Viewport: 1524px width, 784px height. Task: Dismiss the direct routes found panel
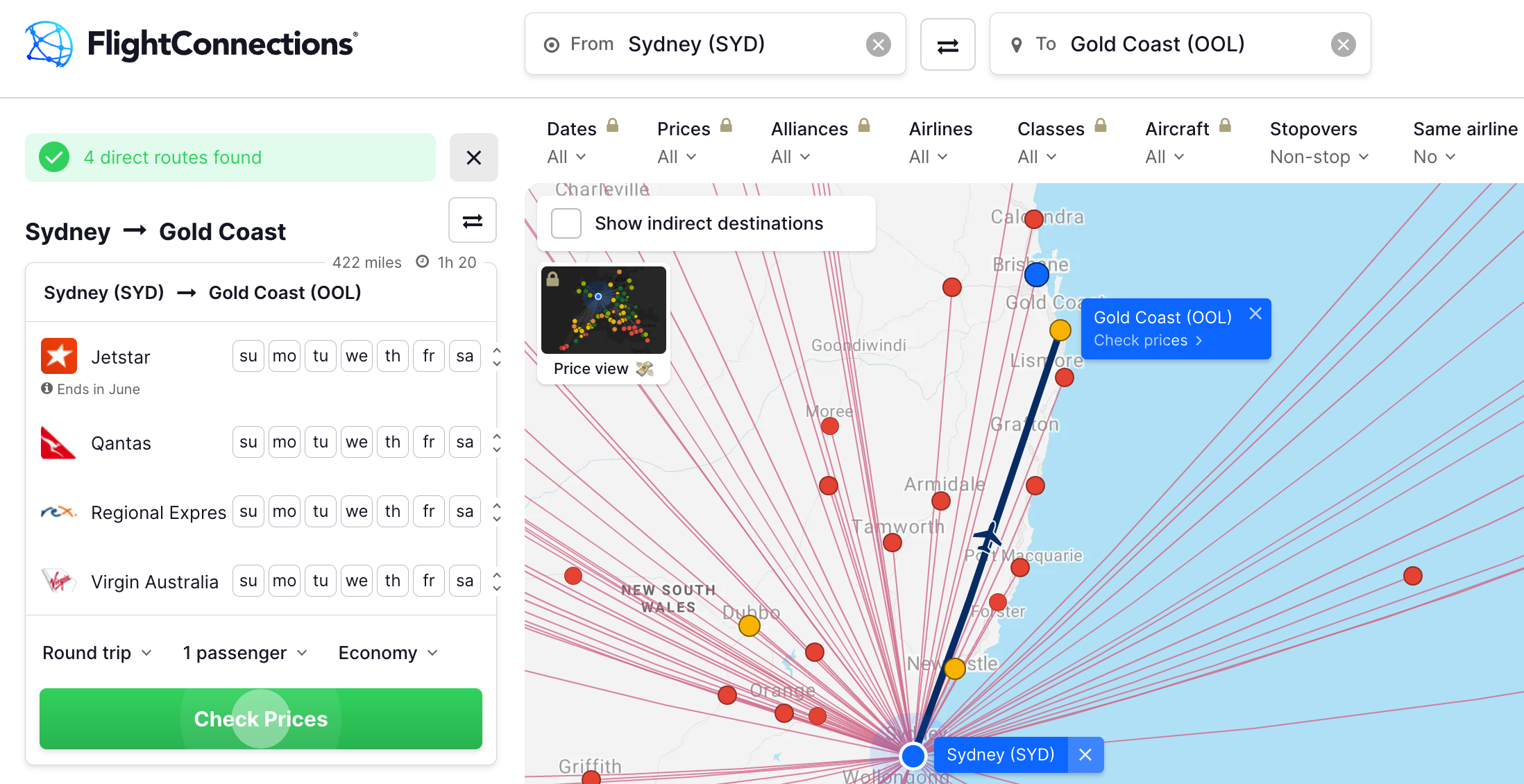[473, 157]
